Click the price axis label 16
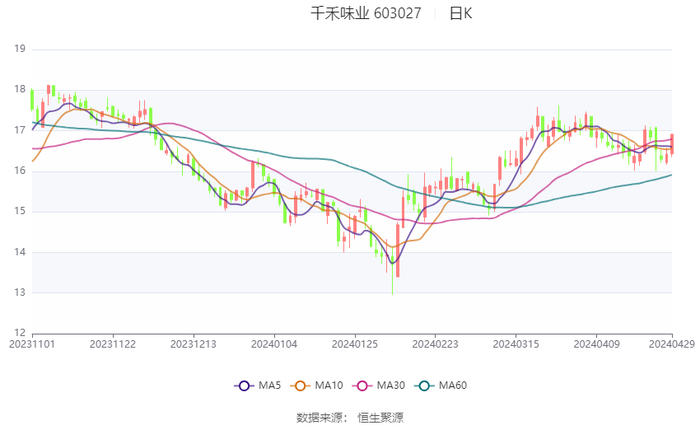Screen dimensions: 700x426 point(20,171)
